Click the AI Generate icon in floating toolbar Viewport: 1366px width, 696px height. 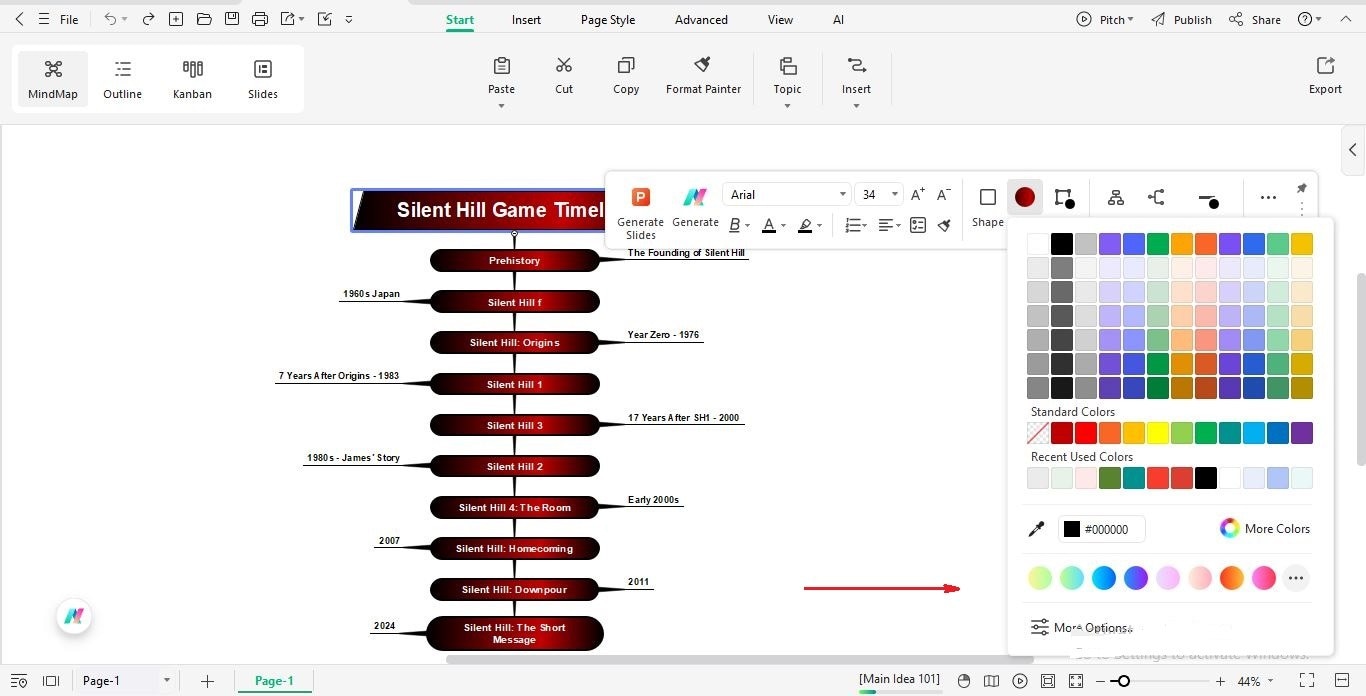pos(695,207)
